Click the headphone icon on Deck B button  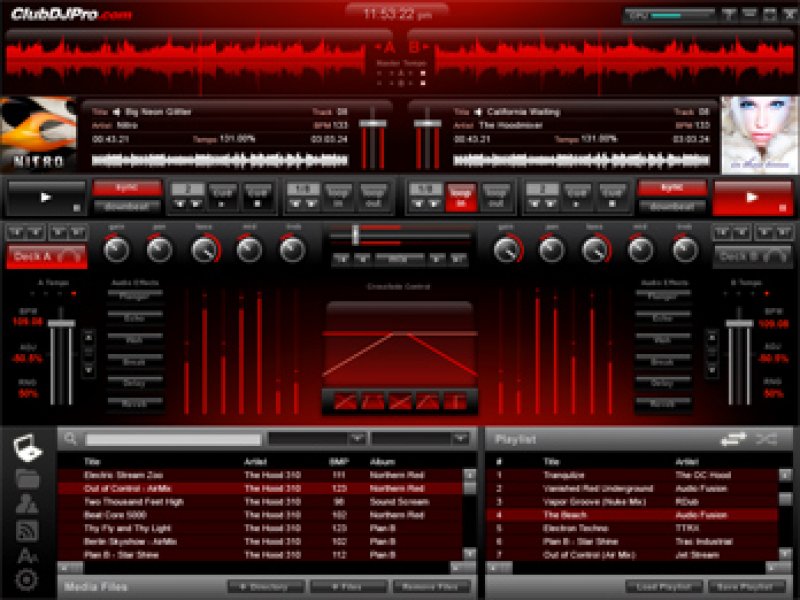point(776,256)
